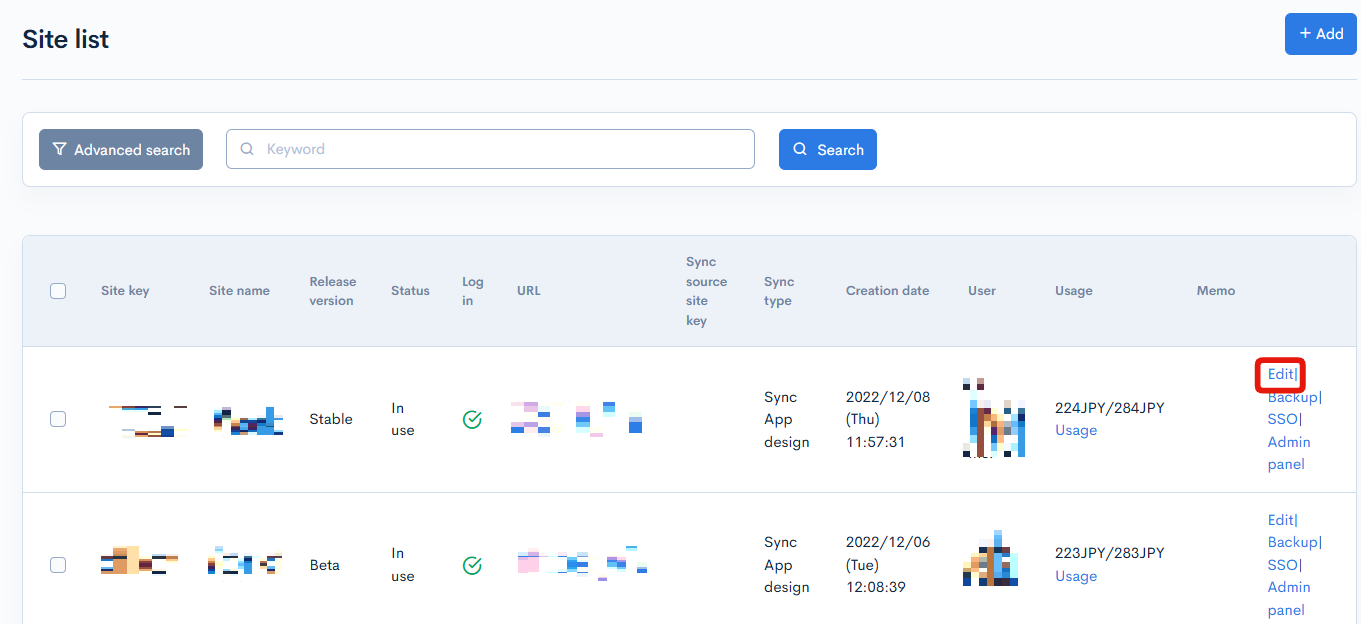Image resolution: width=1361 pixels, height=624 pixels.
Task: Expand the Advanced search filter panel
Action: pyautogui.click(x=121, y=150)
